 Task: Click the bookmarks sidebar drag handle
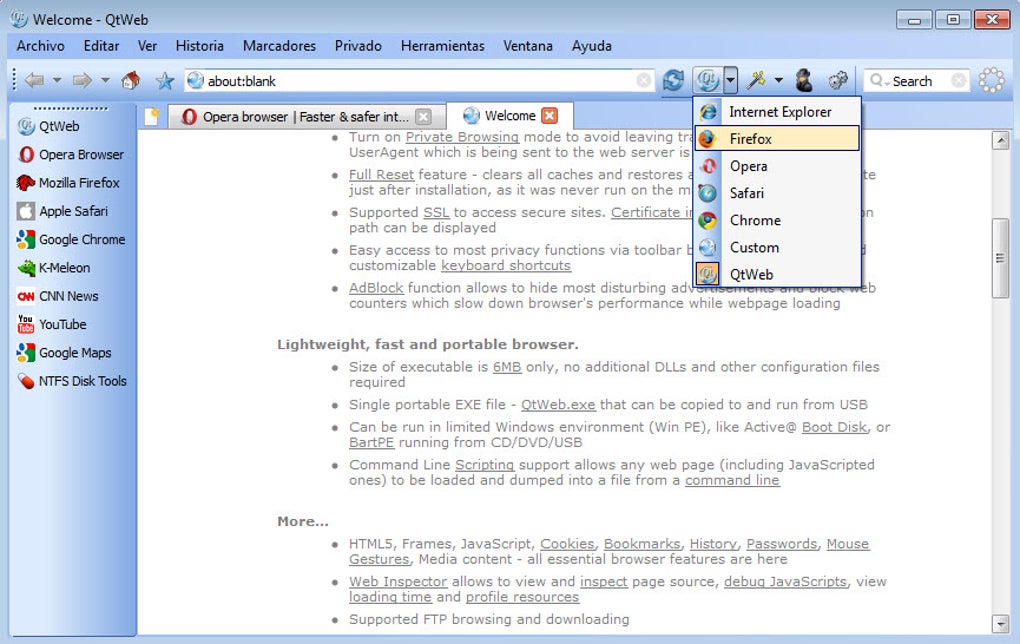[70, 108]
